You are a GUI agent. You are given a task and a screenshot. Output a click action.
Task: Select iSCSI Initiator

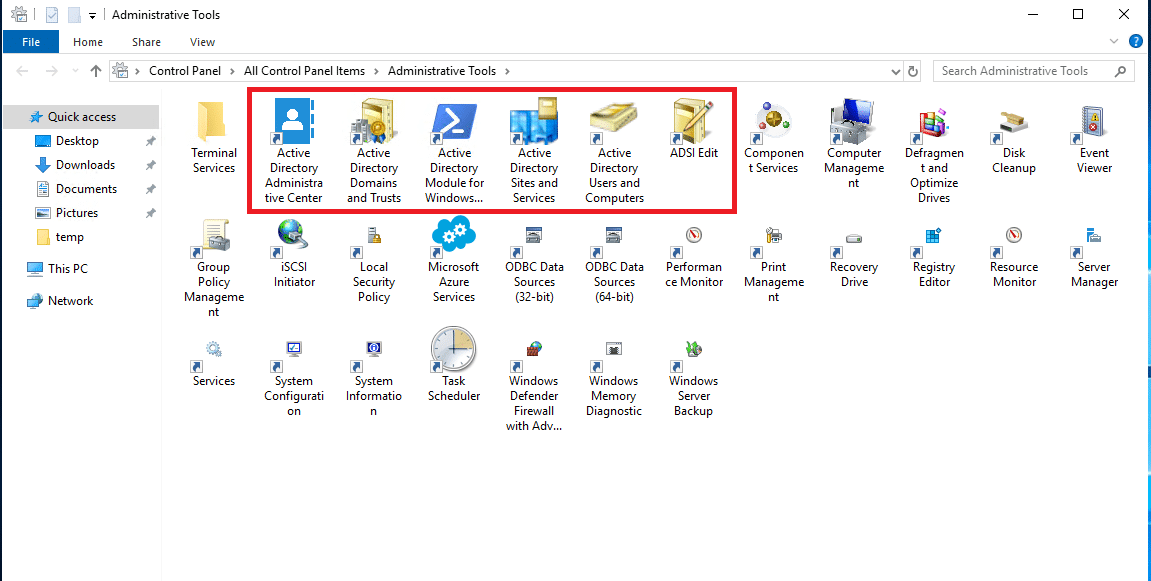pos(294,253)
